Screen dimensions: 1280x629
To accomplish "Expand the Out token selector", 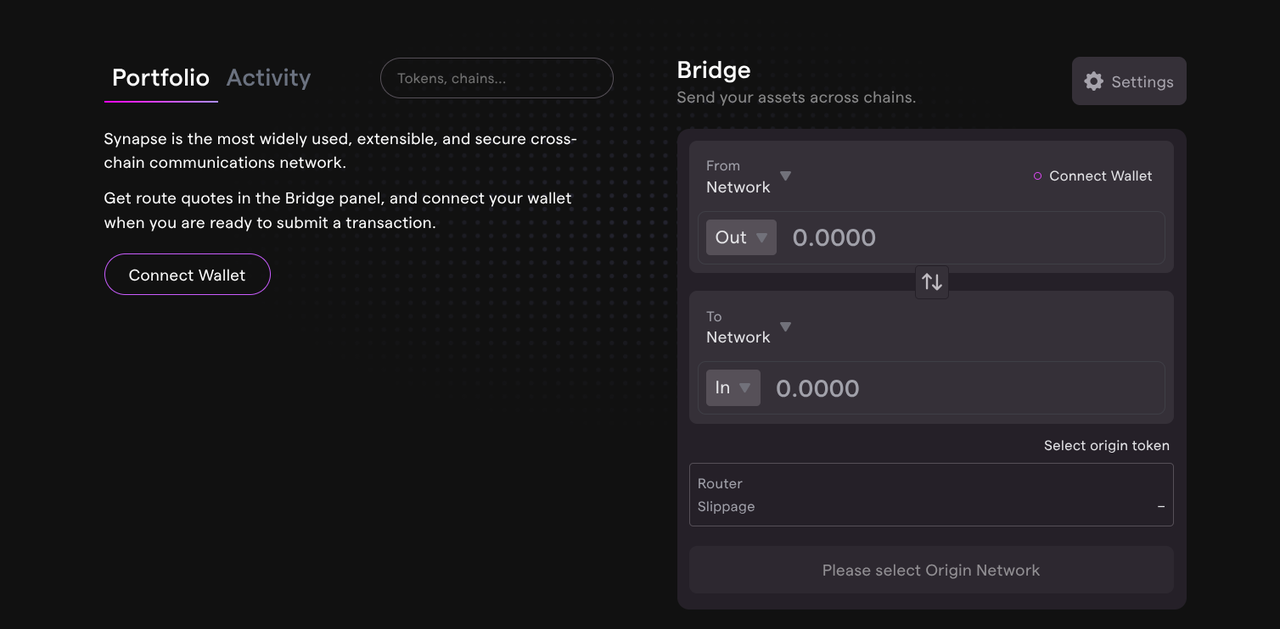I will pyautogui.click(x=741, y=237).
